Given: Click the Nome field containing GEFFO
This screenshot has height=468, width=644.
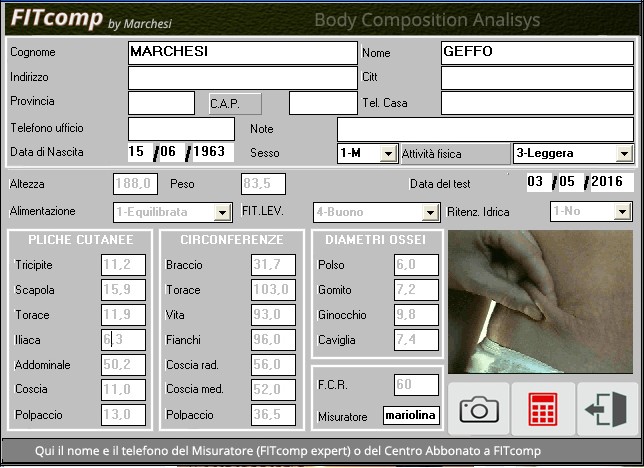Looking at the screenshot, I should point(537,53).
